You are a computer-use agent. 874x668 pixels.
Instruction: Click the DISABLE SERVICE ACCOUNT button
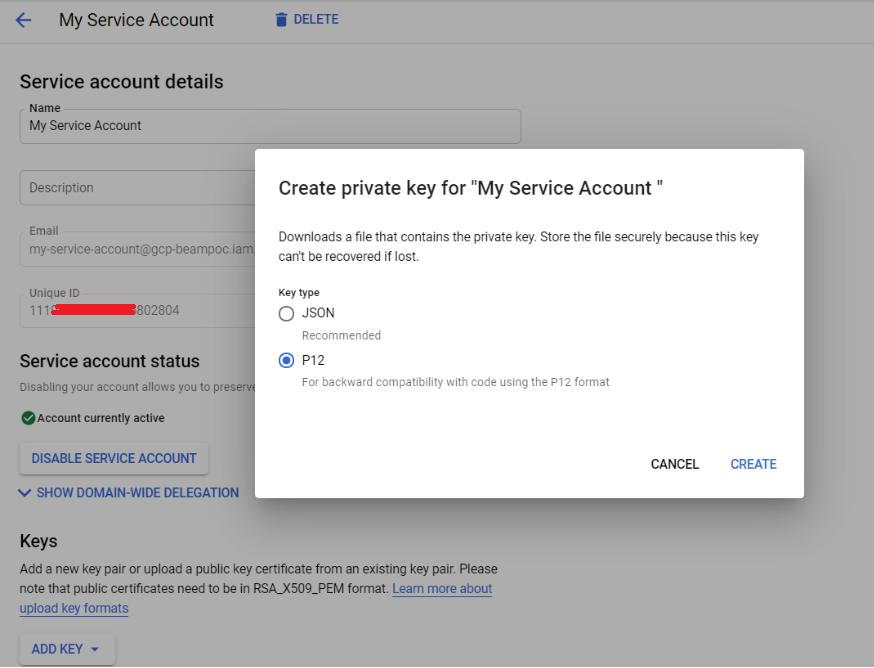pos(114,458)
